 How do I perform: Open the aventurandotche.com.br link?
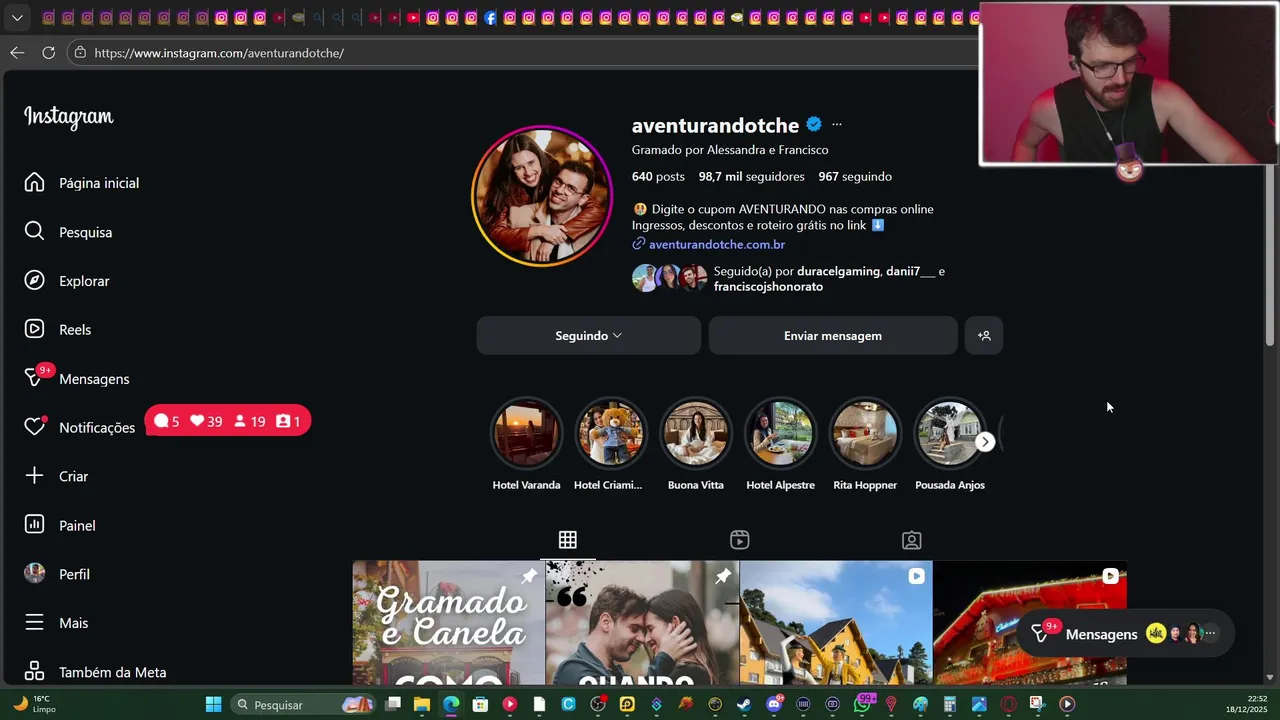[716, 244]
